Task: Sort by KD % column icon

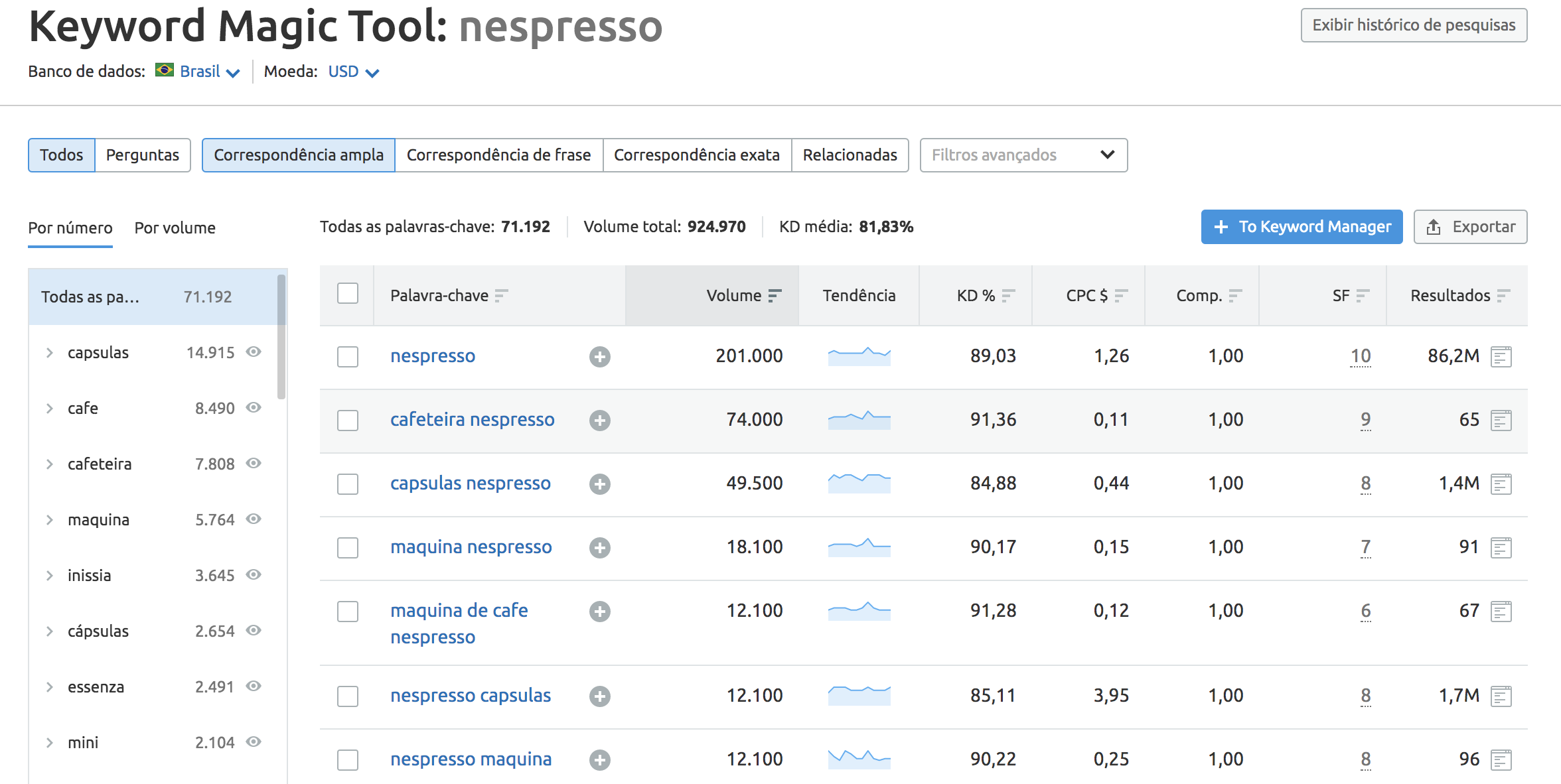Action: click(1009, 296)
